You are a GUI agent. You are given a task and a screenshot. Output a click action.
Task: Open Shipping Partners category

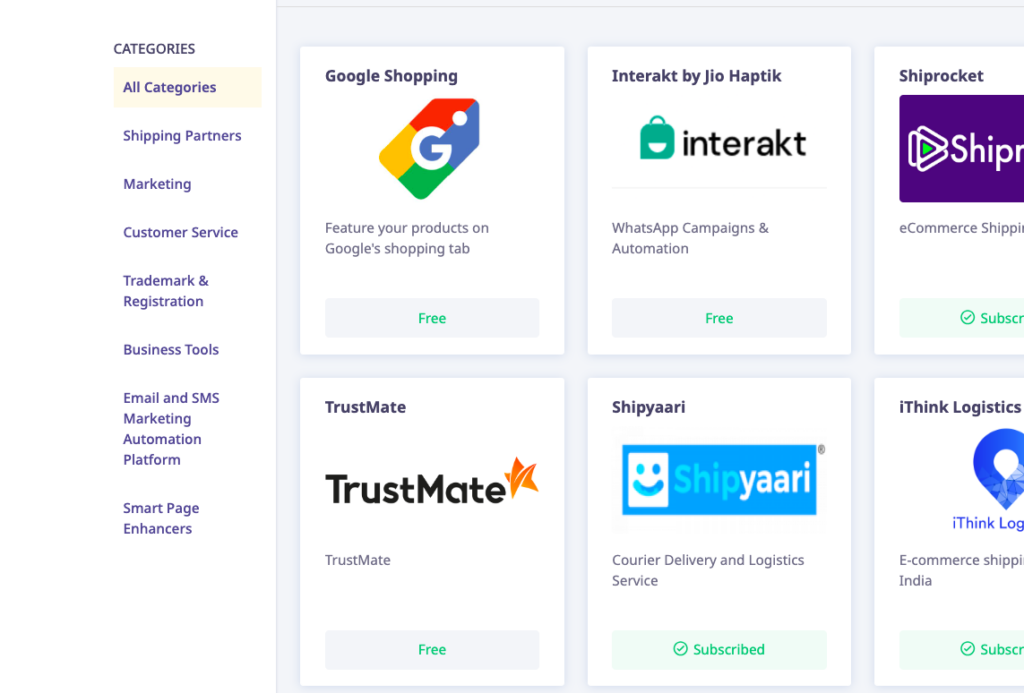pos(182,136)
